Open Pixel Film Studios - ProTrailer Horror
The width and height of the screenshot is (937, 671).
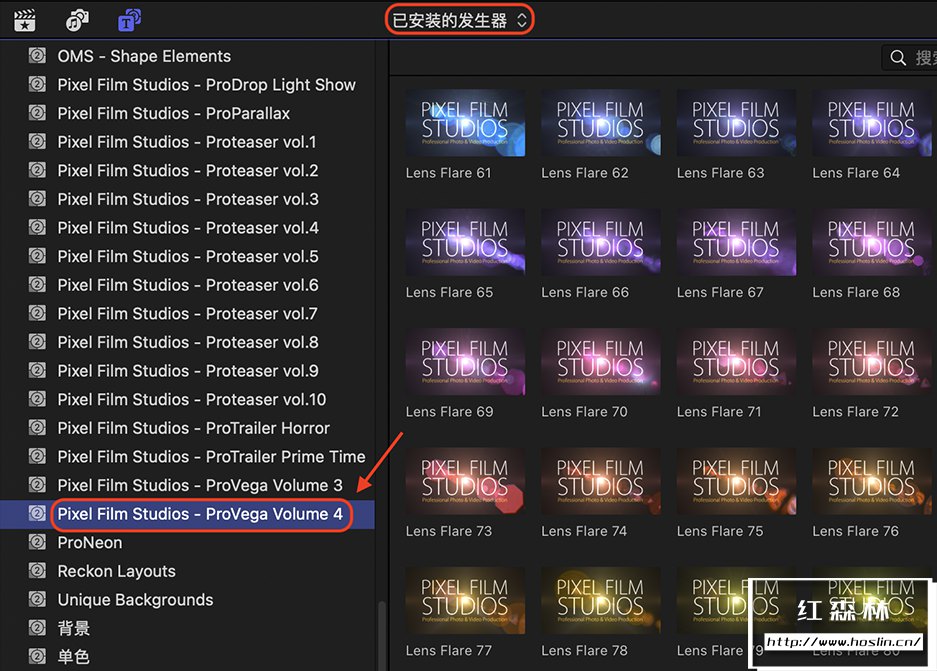point(194,428)
